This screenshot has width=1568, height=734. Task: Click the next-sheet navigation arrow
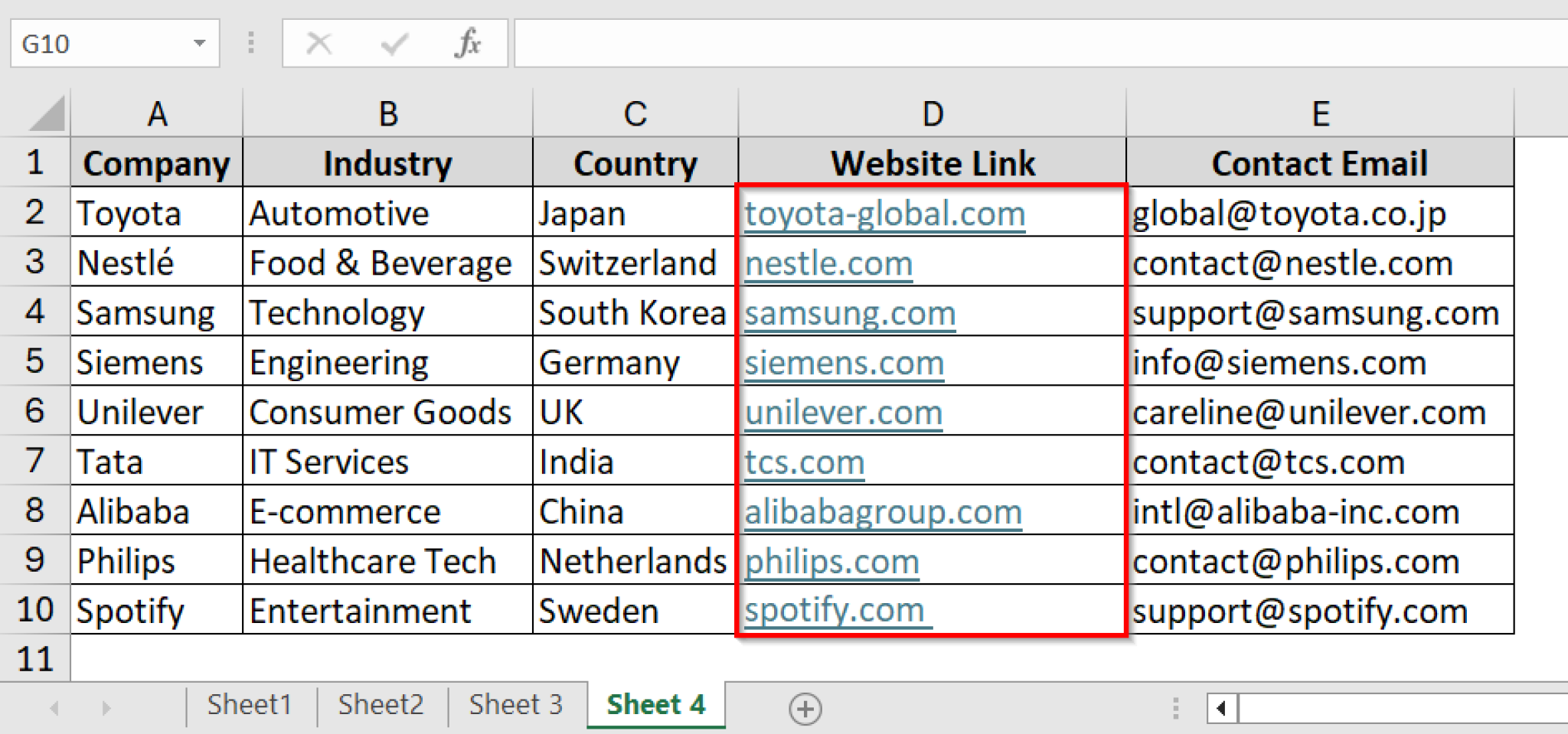click(x=105, y=708)
